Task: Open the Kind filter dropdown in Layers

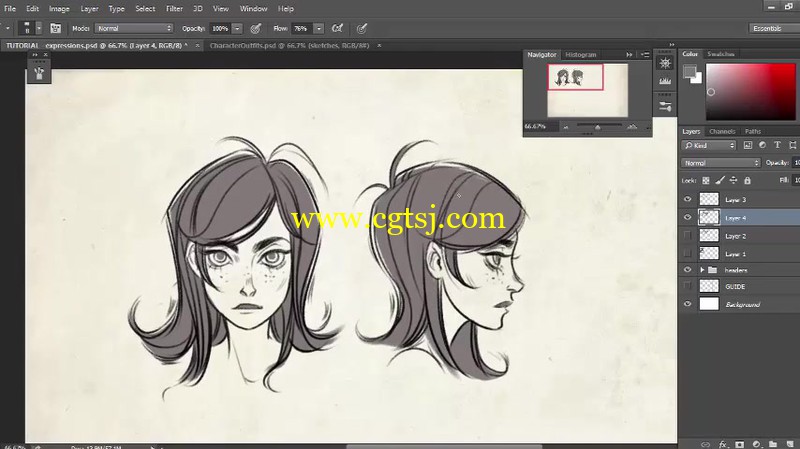Action: tap(709, 145)
